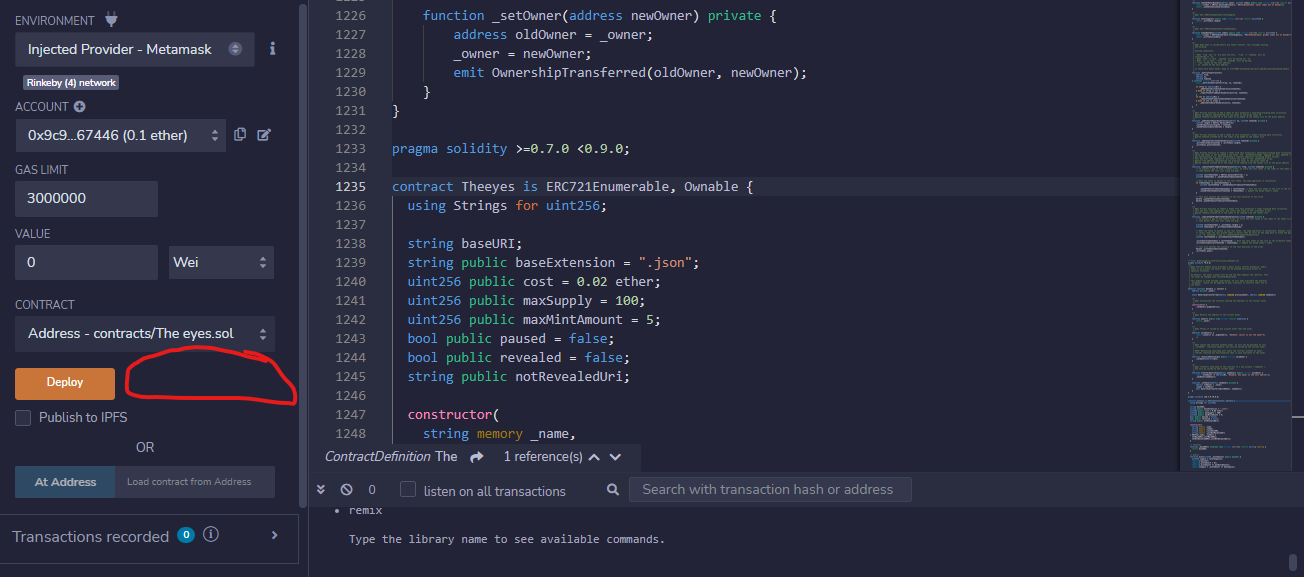Click the Transactions recorded 0 badge
The width and height of the screenshot is (1304, 577).
click(x=185, y=536)
